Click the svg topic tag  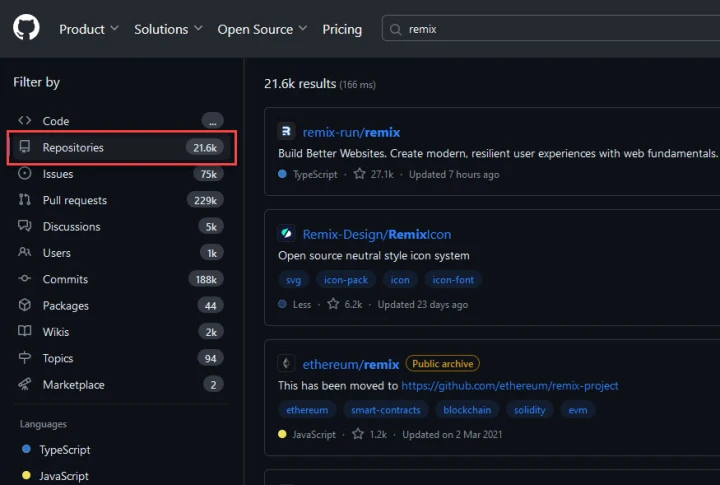tap(293, 280)
